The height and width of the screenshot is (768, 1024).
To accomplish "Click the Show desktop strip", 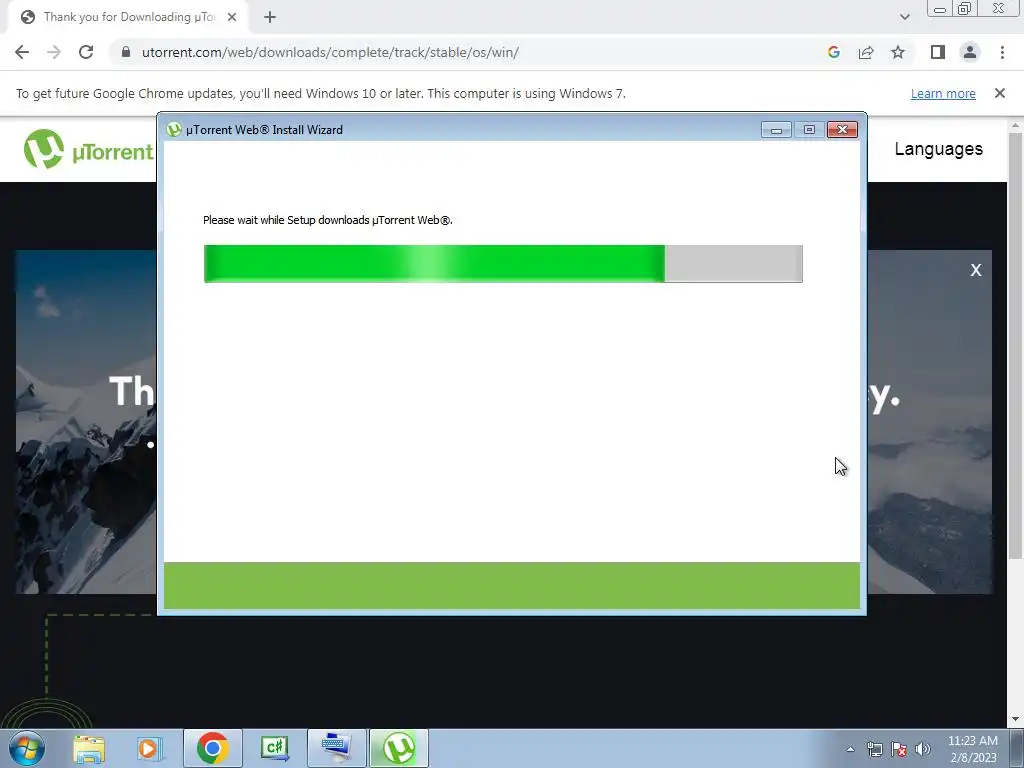I will tap(1017, 748).
